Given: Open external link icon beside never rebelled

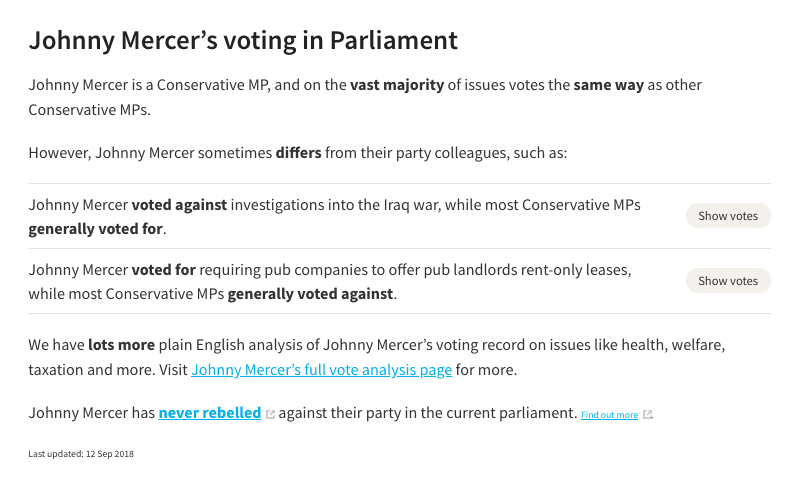Looking at the screenshot, I should [x=270, y=415].
